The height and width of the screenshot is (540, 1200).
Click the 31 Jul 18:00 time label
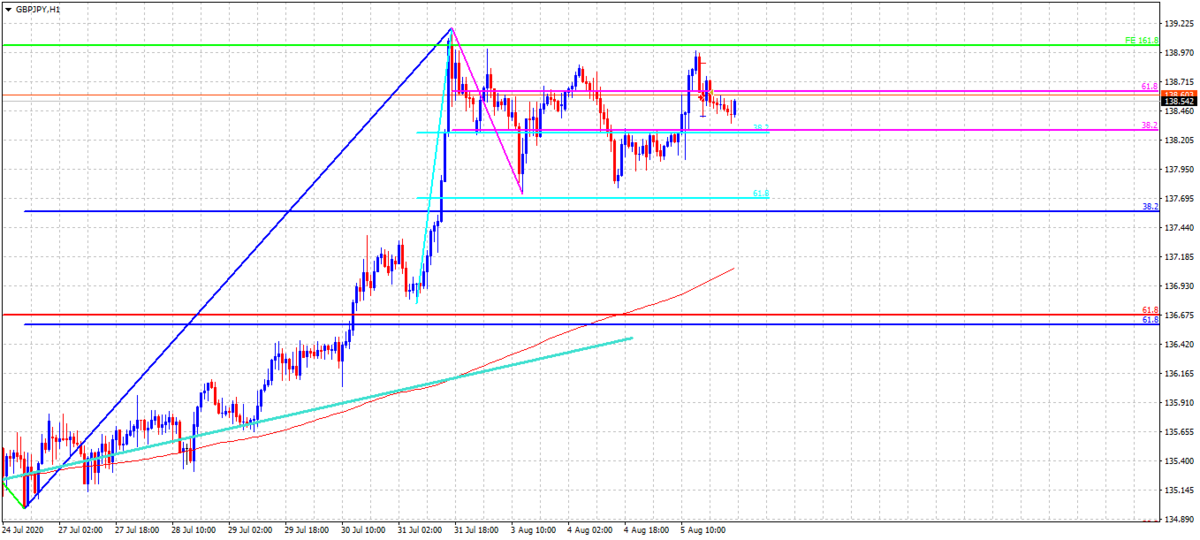(477, 529)
